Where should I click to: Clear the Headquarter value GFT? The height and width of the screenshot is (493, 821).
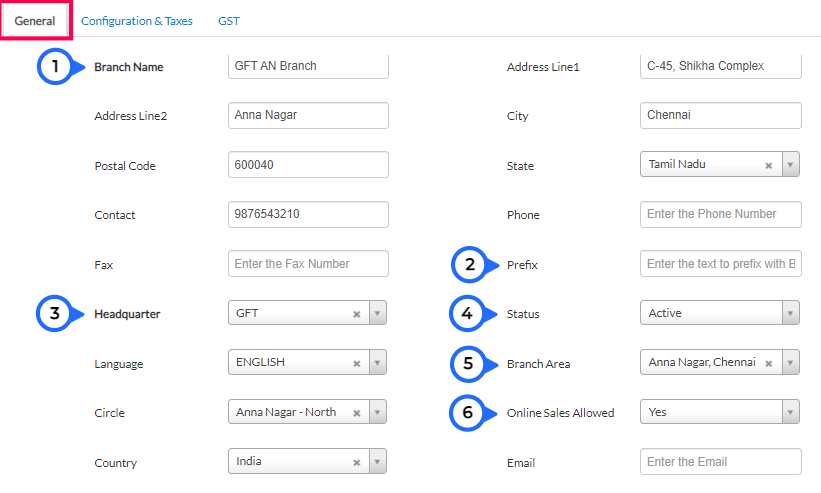click(357, 314)
